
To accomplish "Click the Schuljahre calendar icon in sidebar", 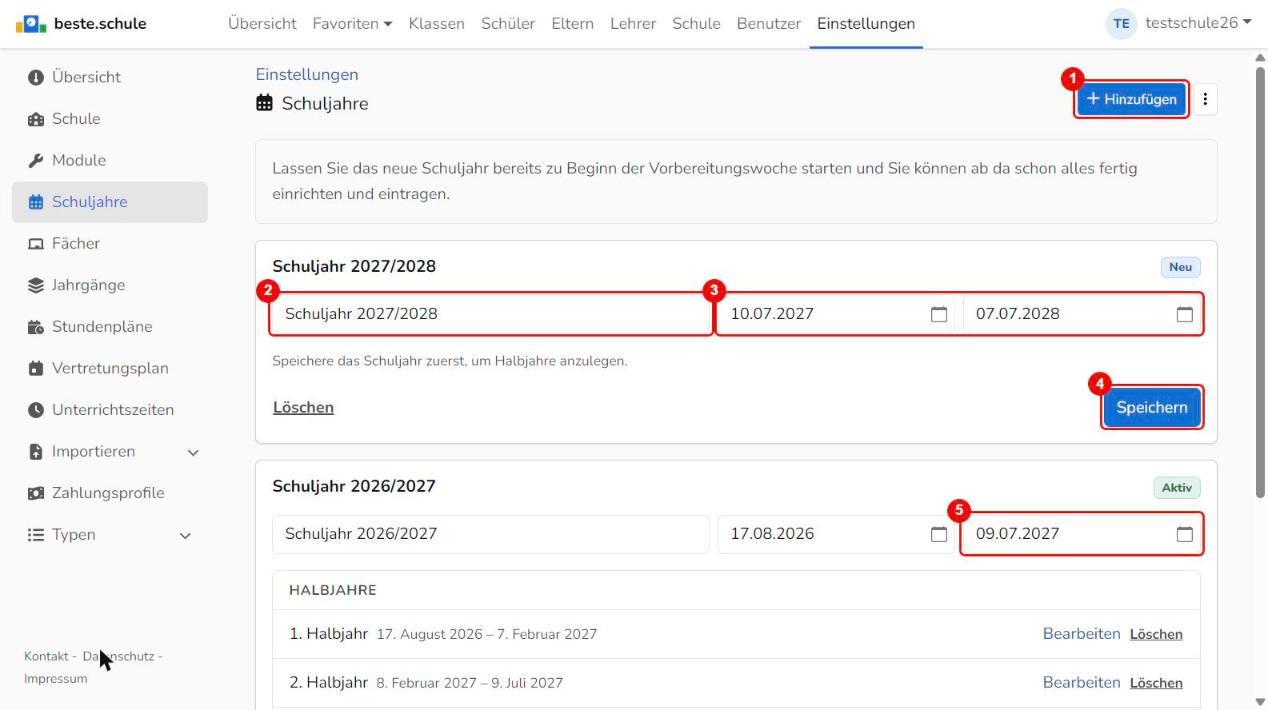I will click(36, 202).
